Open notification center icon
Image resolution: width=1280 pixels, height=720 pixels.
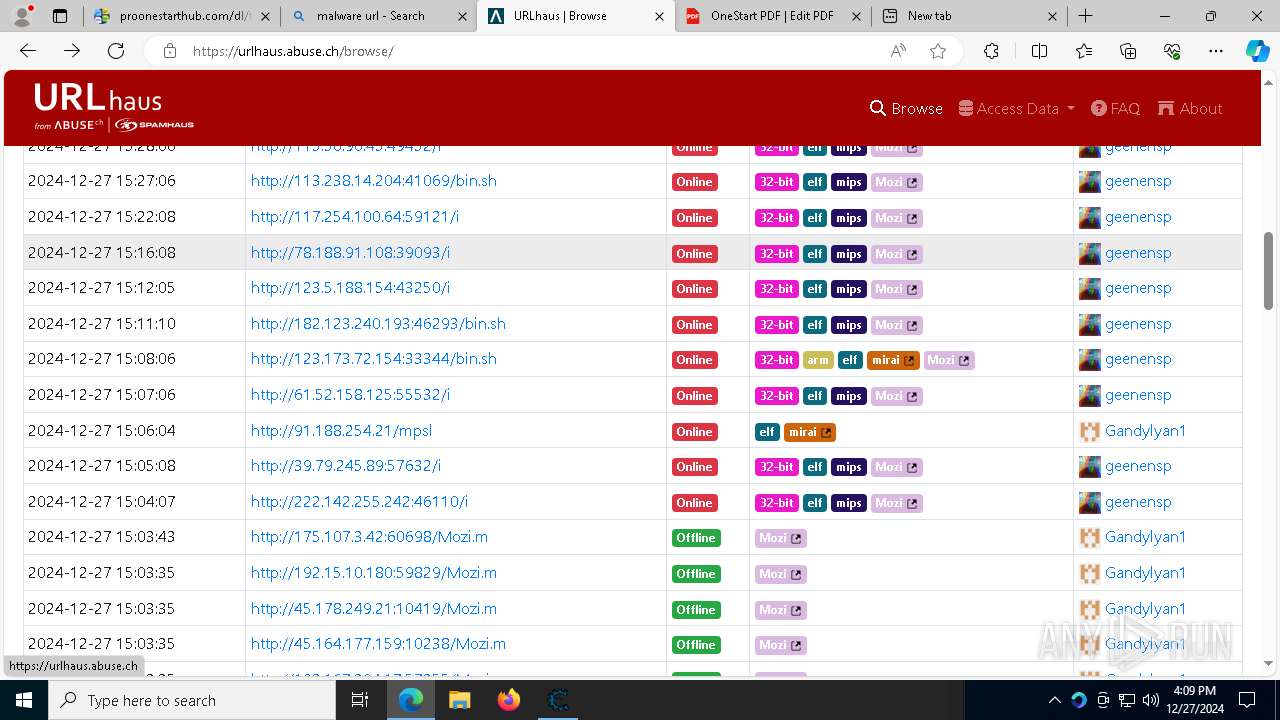tap(1247, 700)
